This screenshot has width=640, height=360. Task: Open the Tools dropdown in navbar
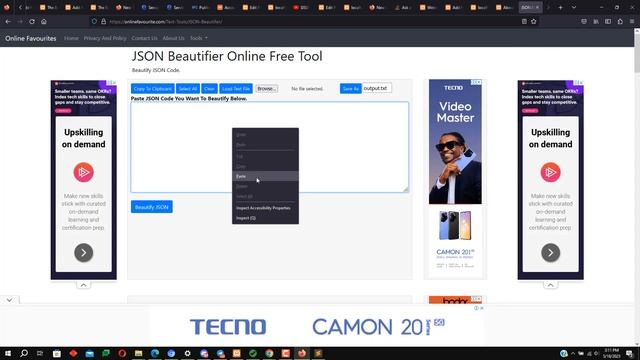click(x=199, y=38)
